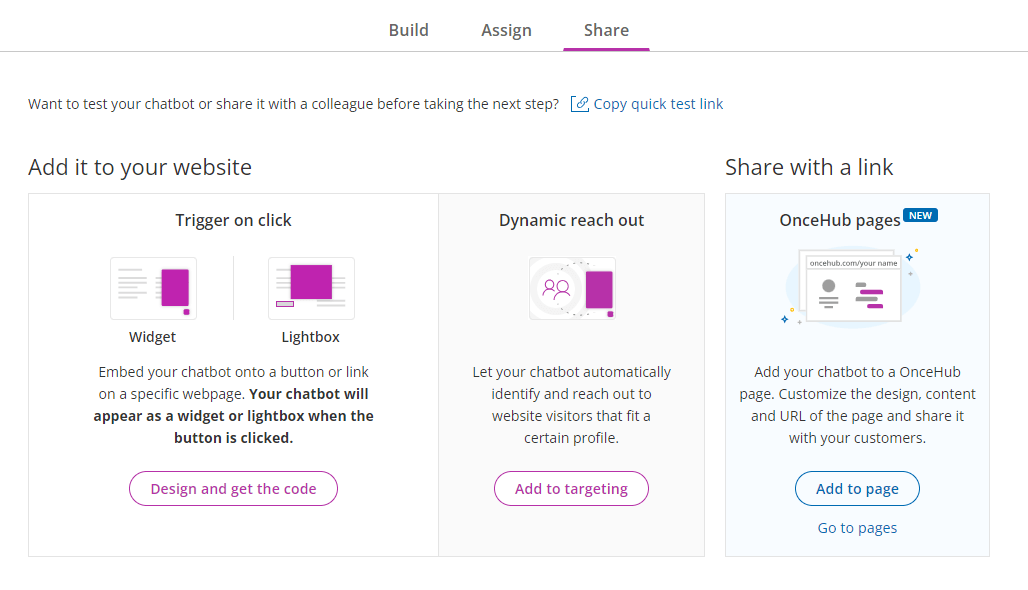The image size is (1028, 590).
Task: Click the OnceHub pages heading
Action: [840, 220]
